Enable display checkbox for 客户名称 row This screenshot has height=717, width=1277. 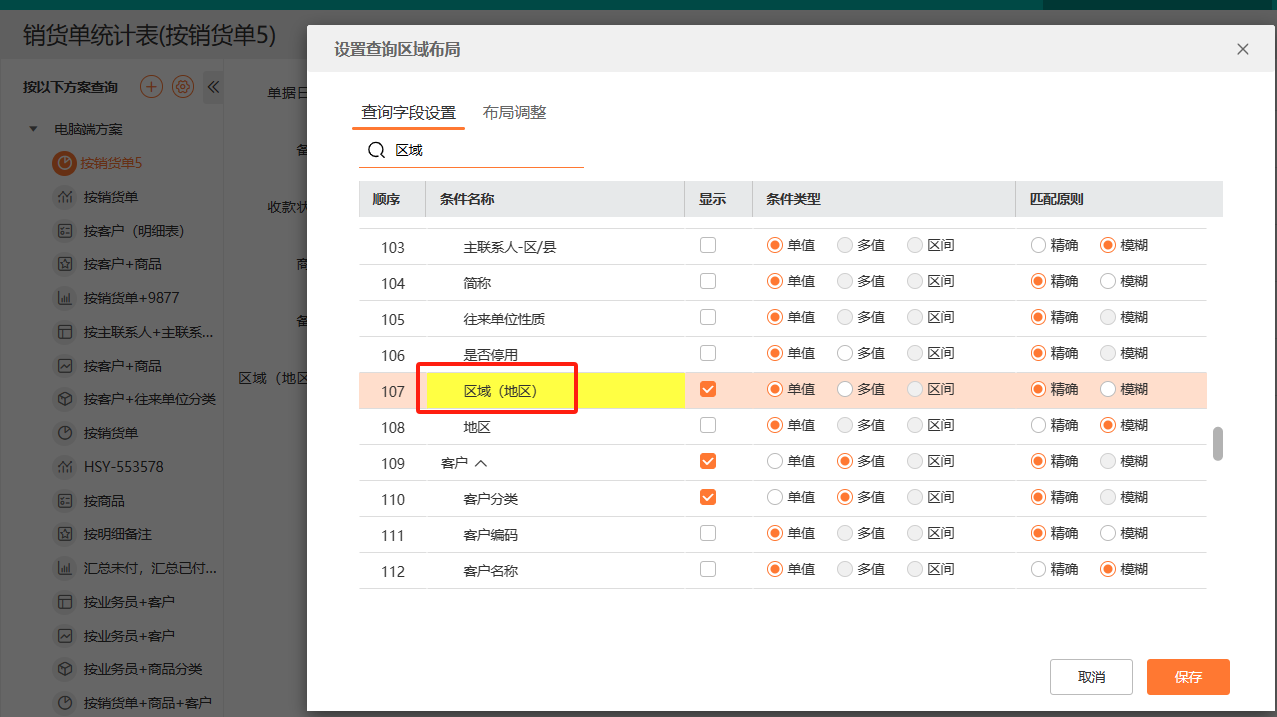click(x=708, y=569)
